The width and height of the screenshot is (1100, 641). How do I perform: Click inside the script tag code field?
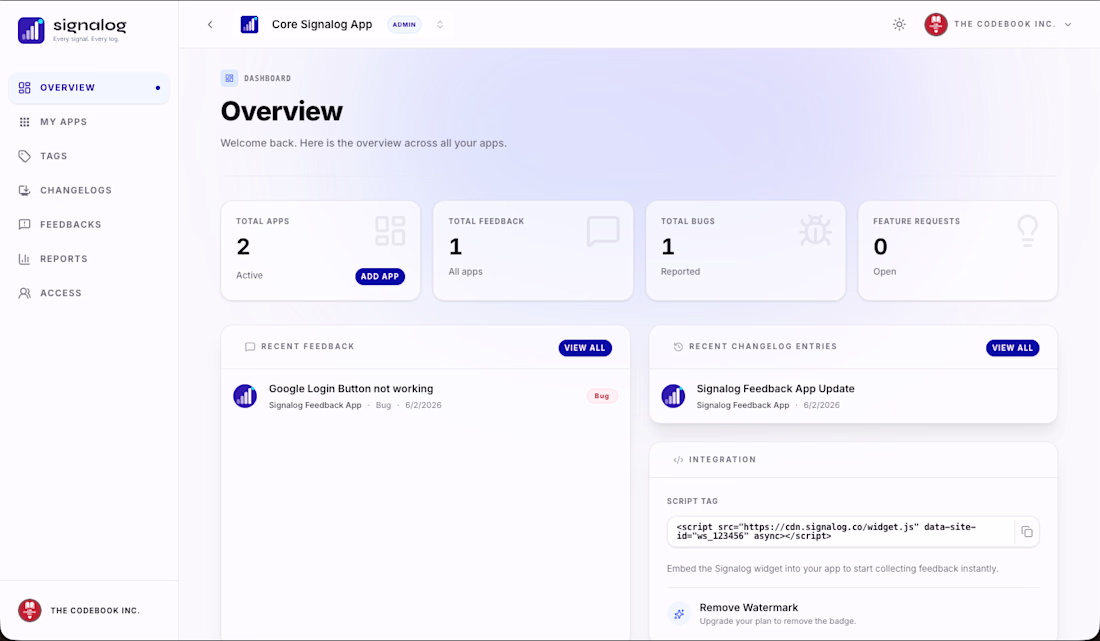point(840,532)
